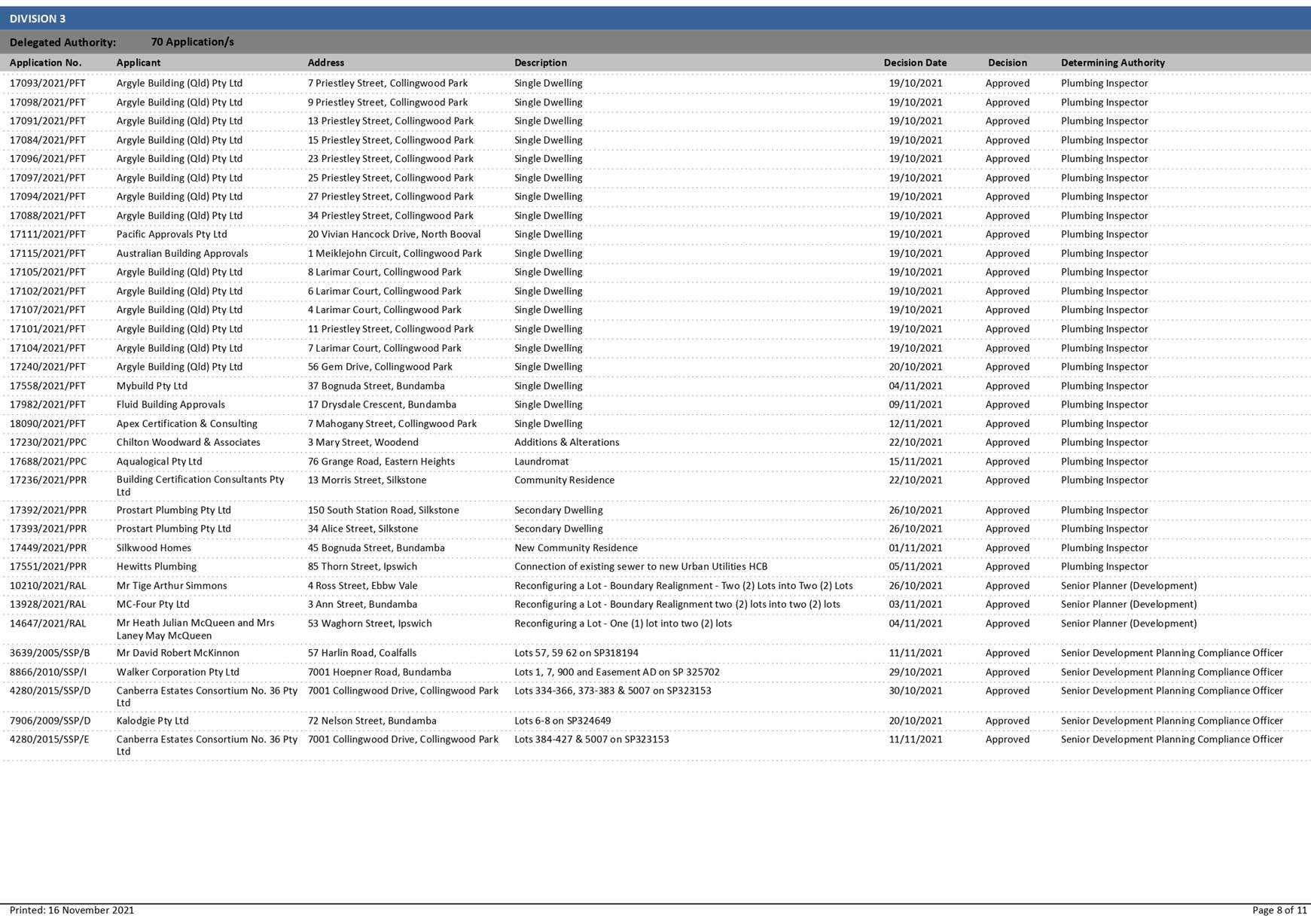Click the 'Description' column header

coord(541,63)
